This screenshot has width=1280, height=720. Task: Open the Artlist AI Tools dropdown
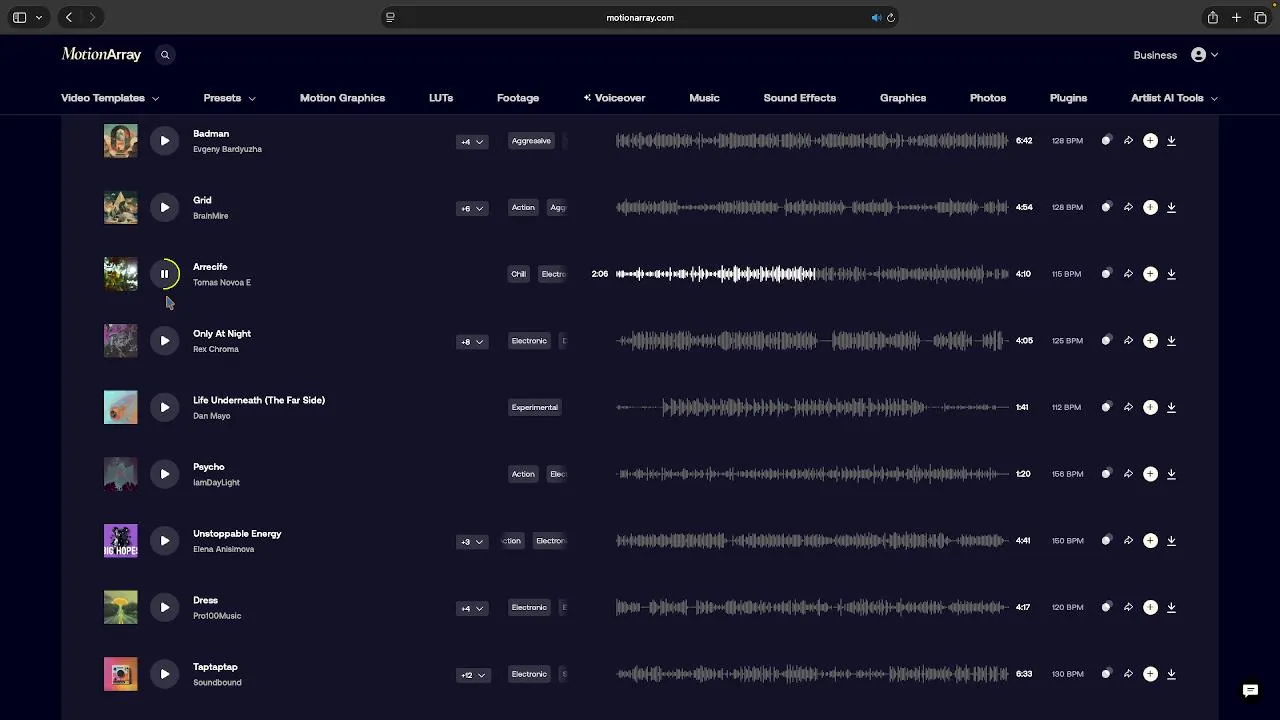[x=1174, y=98]
